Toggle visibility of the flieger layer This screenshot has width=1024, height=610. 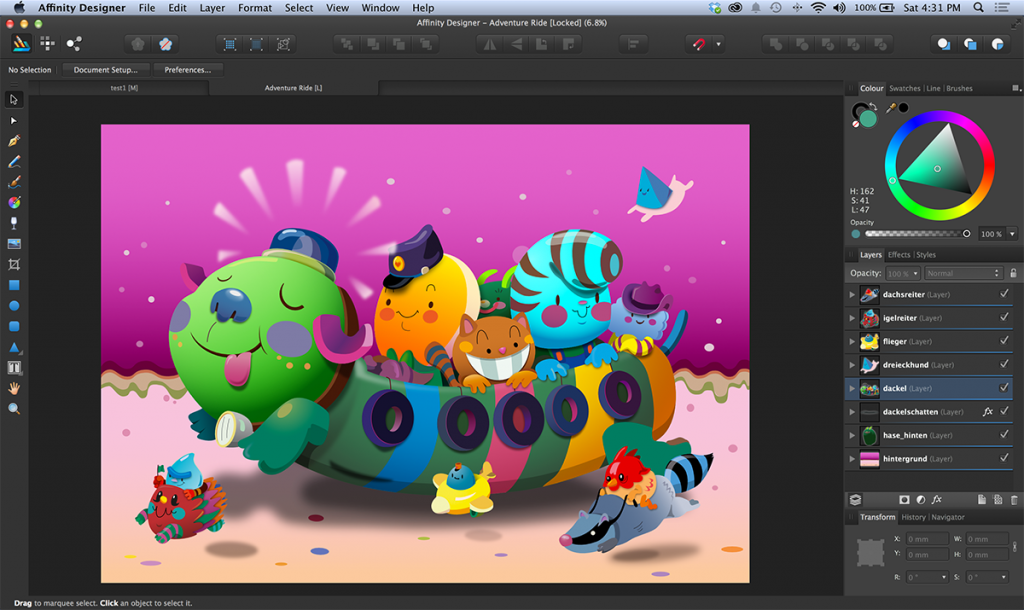1004,342
